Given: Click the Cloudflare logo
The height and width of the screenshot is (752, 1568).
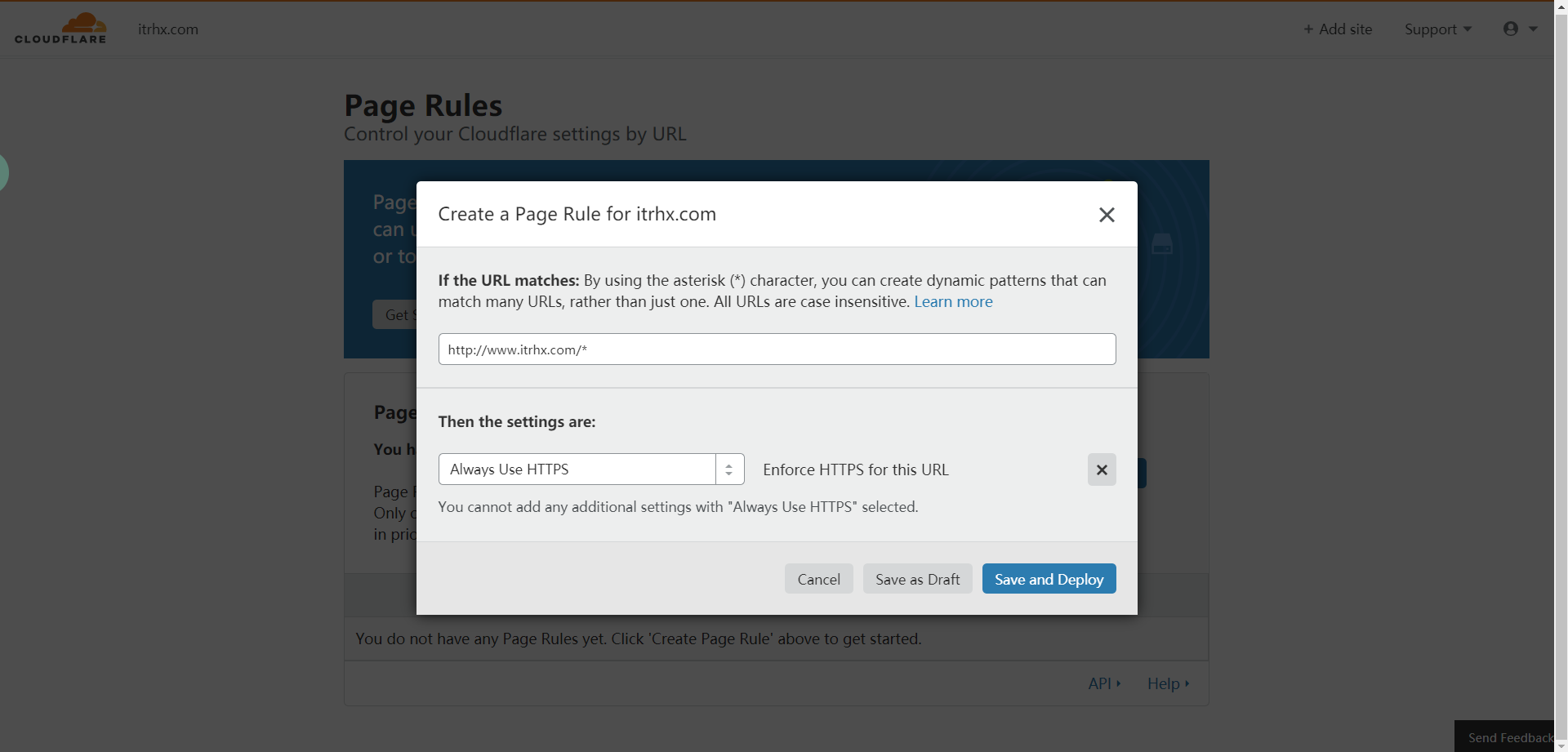Looking at the screenshot, I should coord(60,29).
